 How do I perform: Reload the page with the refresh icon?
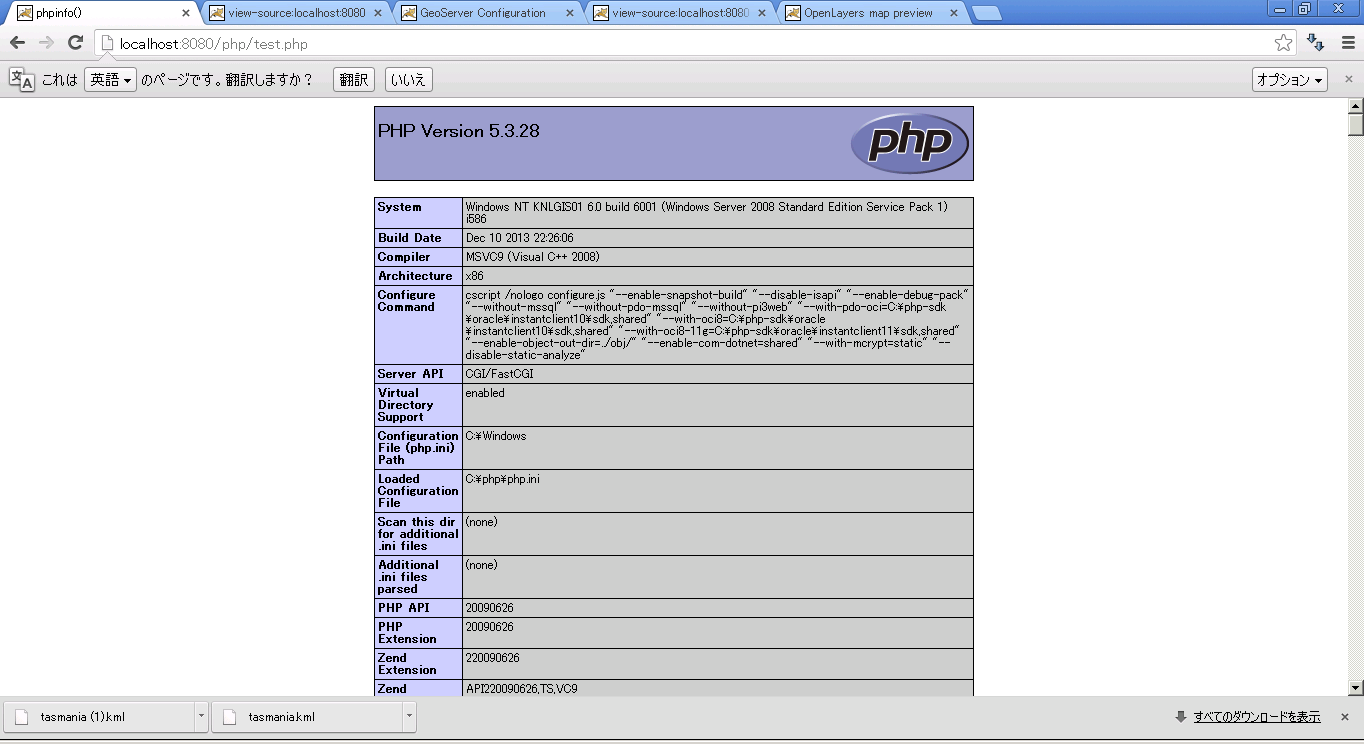[75, 43]
